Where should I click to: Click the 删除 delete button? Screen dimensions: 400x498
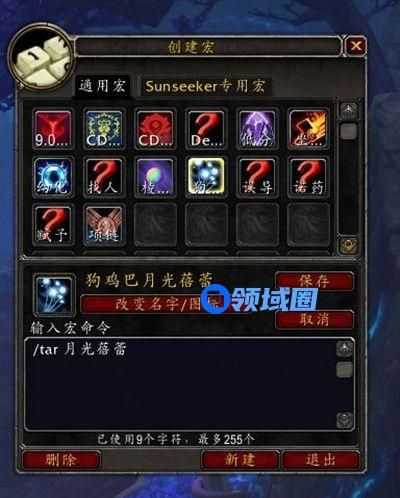pos(61,460)
